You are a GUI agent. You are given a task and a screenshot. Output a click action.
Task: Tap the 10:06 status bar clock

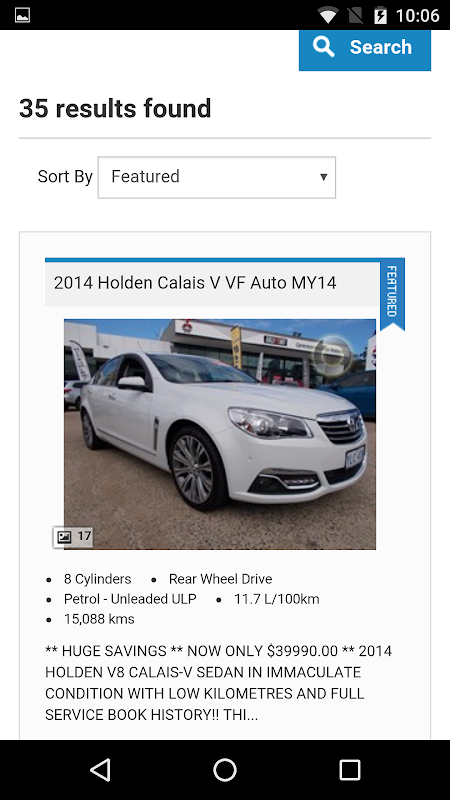pos(417,15)
